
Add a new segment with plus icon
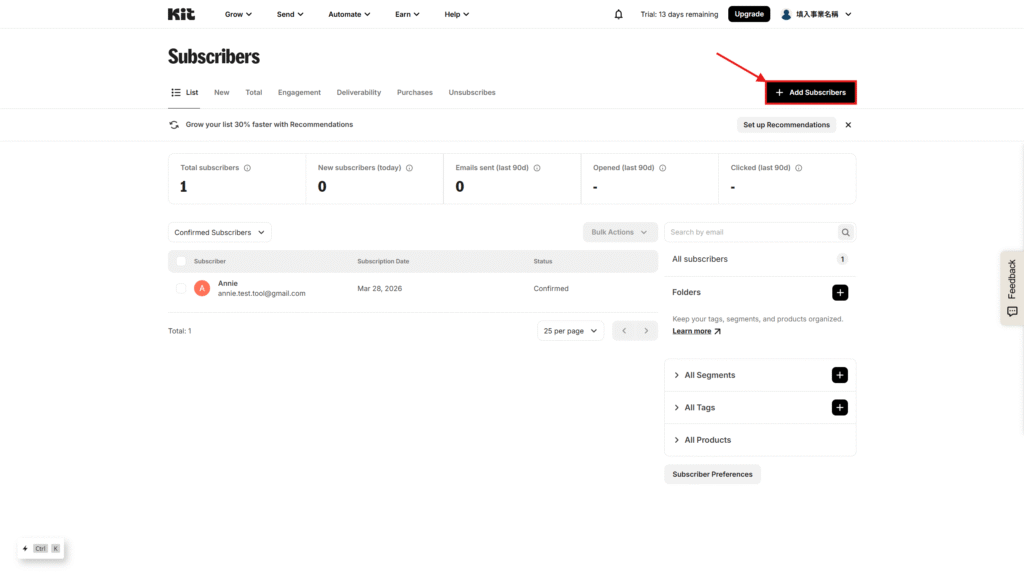tap(840, 375)
